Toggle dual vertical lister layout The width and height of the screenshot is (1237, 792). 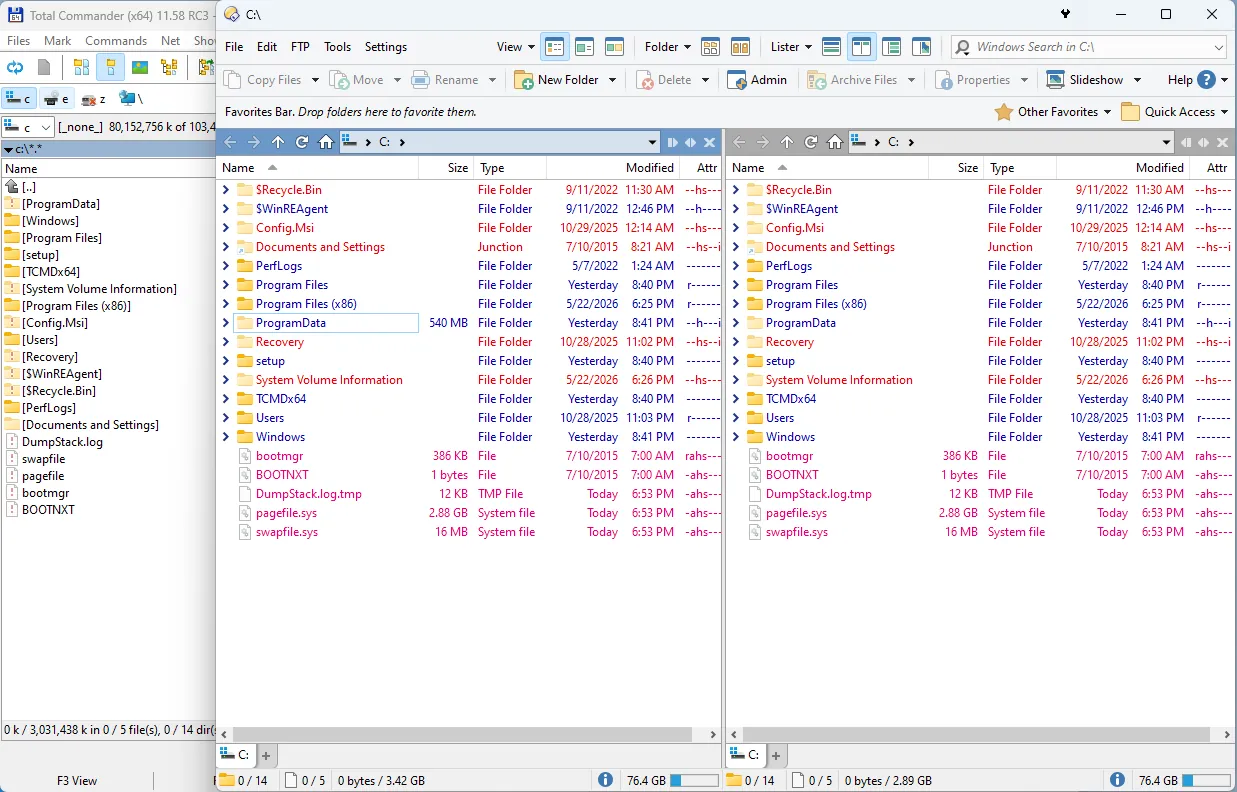861,46
